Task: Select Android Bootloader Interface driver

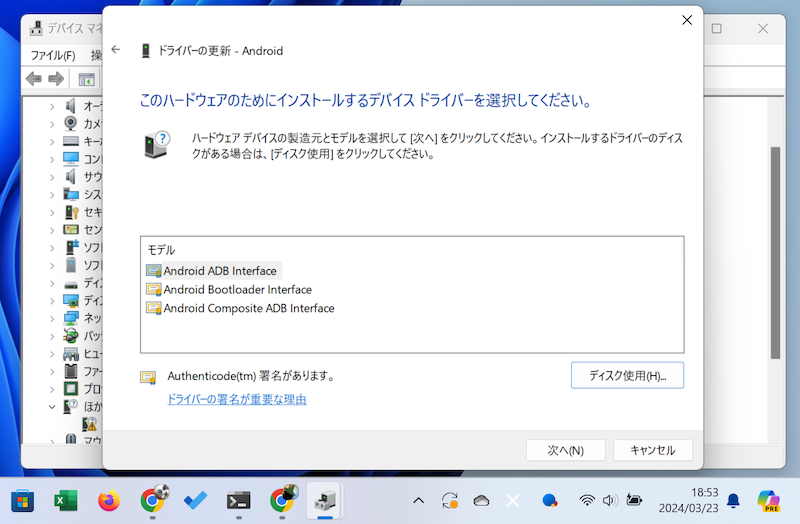Action: tap(237, 289)
